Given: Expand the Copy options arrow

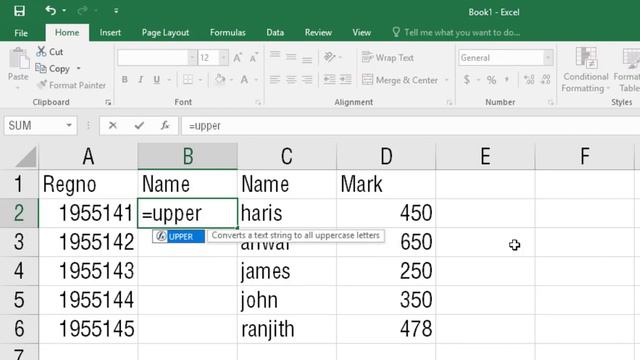Looking at the screenshot, I should [78, 69].
